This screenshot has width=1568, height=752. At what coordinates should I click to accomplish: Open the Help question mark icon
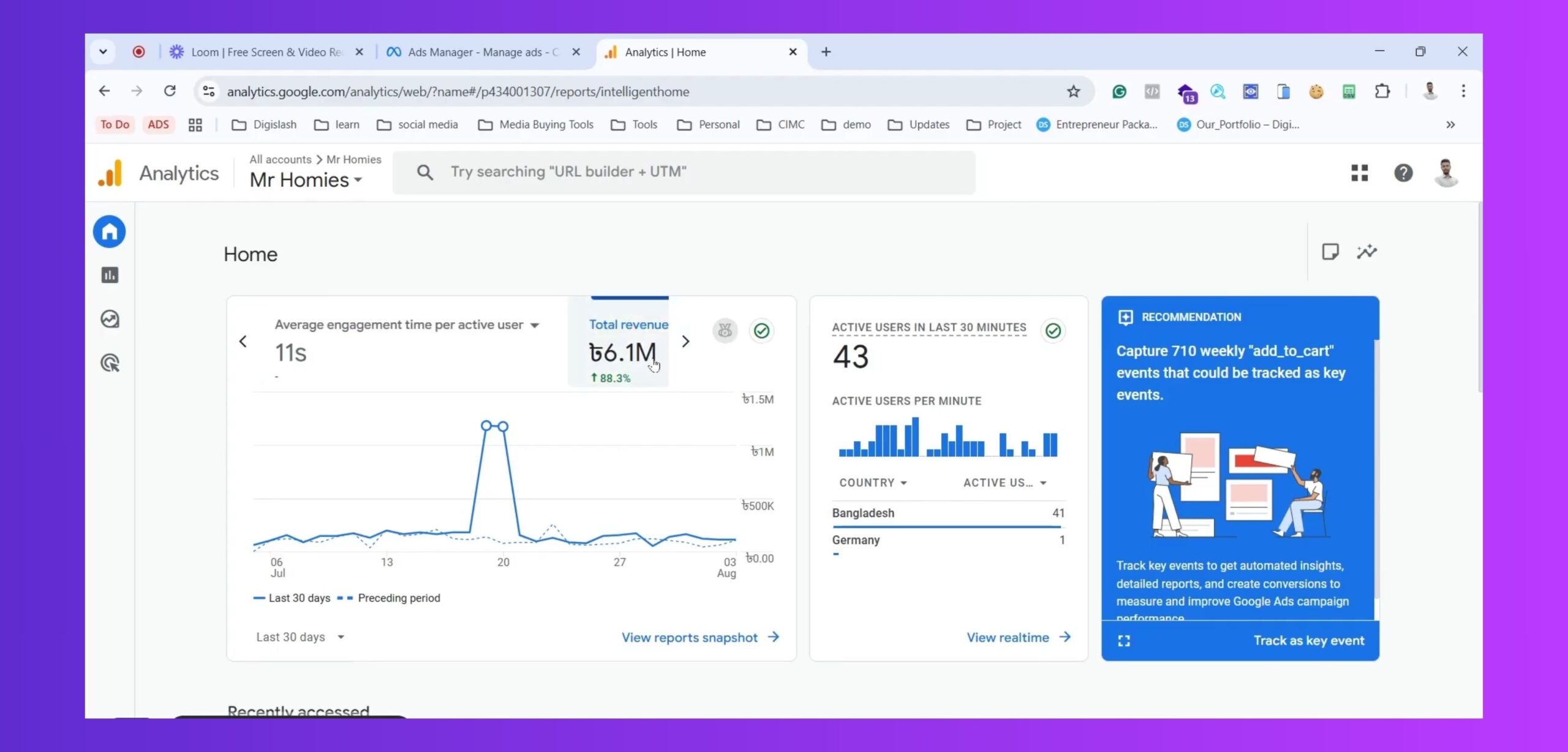coord(1403,173)
